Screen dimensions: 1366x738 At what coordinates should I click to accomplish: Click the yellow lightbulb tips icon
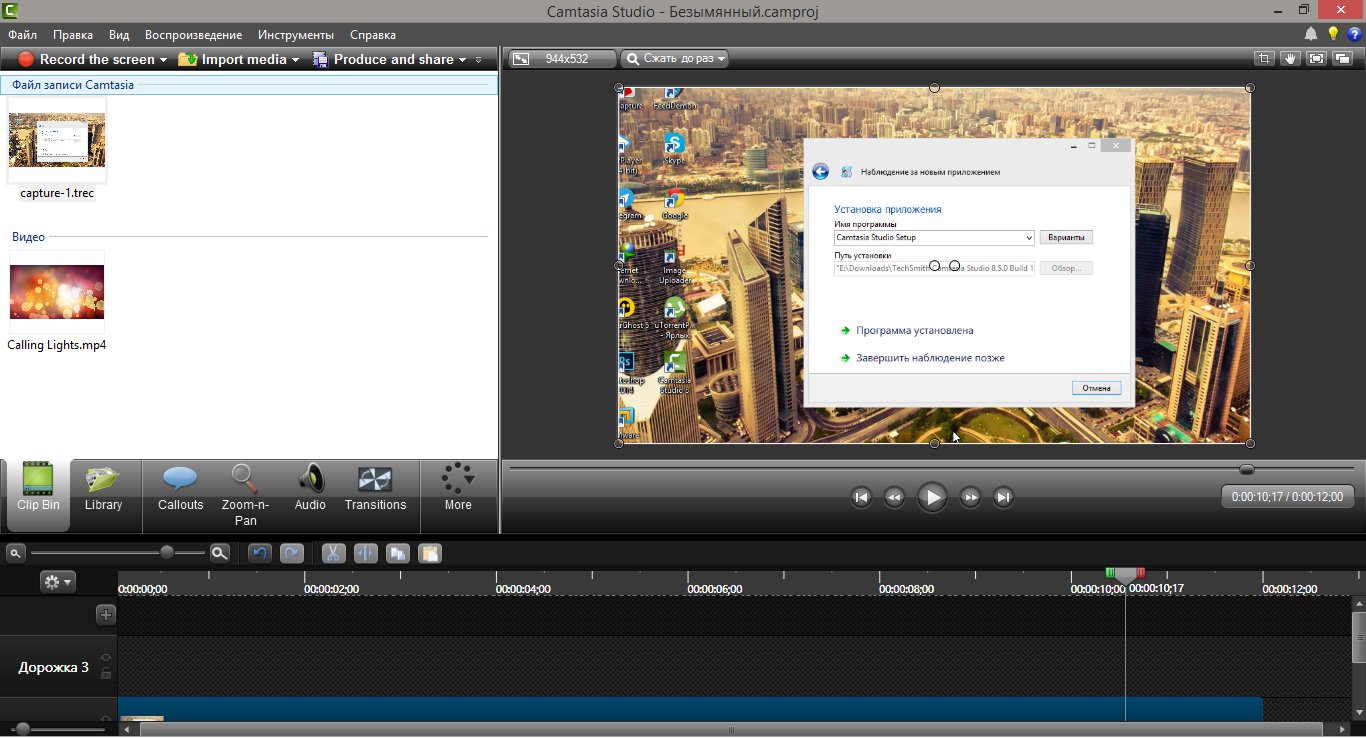[x=1332, y=34]
